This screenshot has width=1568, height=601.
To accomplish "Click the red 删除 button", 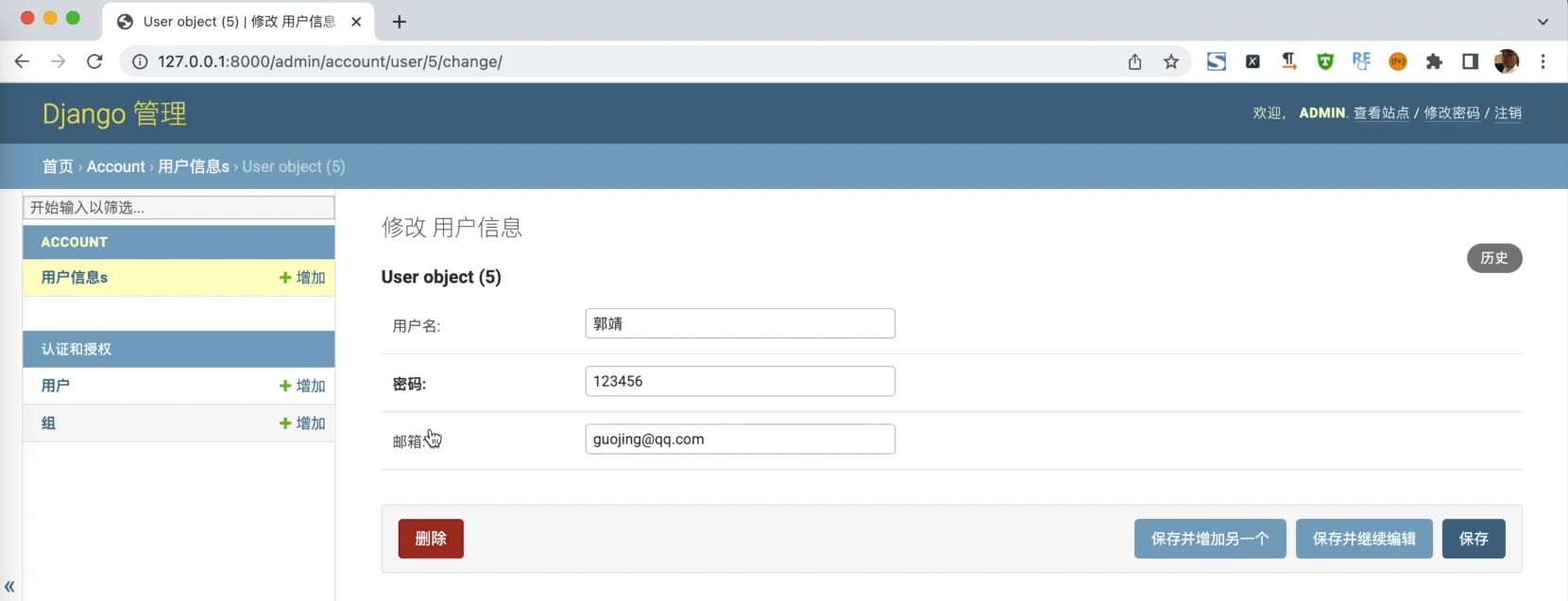I will [431, 539].
